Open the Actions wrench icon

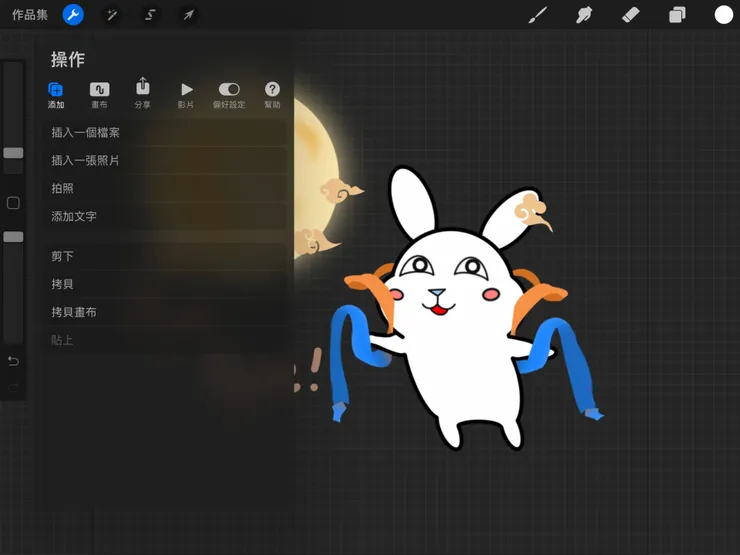73,15
